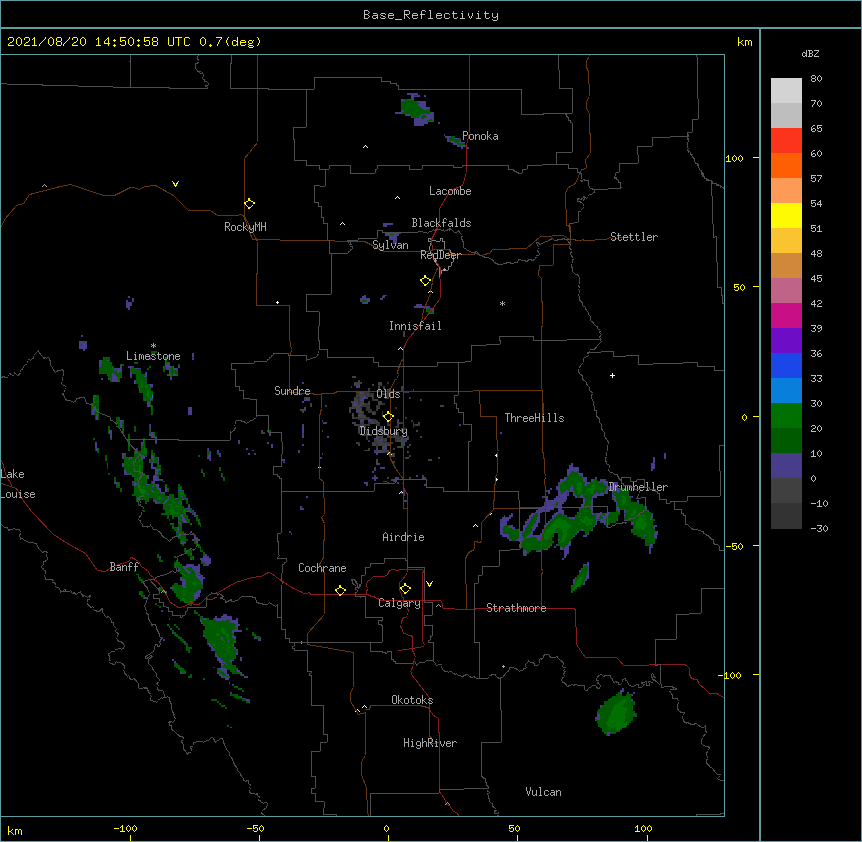Click the Limestone label

153,356
